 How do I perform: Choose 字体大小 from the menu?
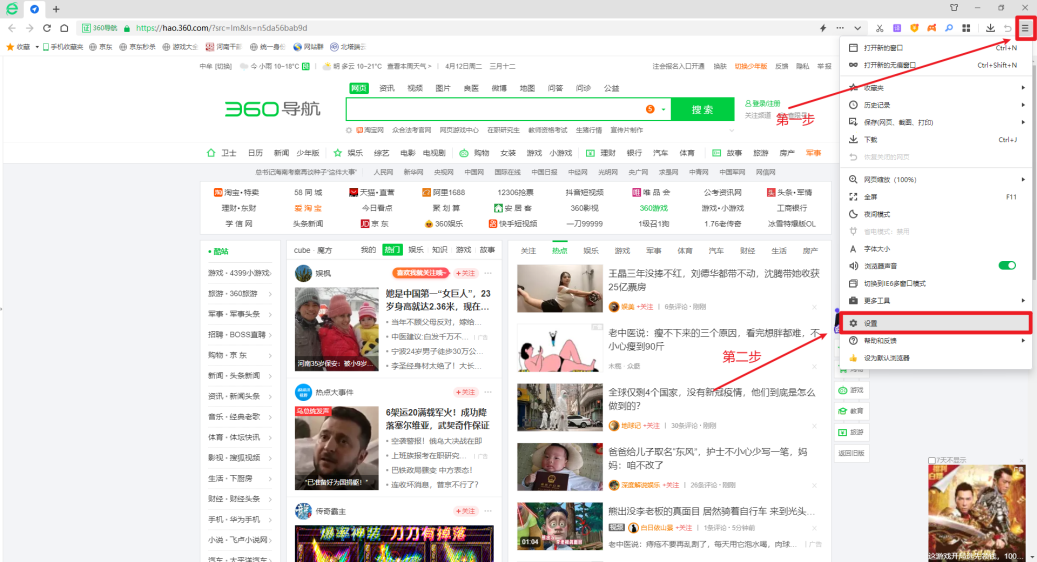(936, 249)
